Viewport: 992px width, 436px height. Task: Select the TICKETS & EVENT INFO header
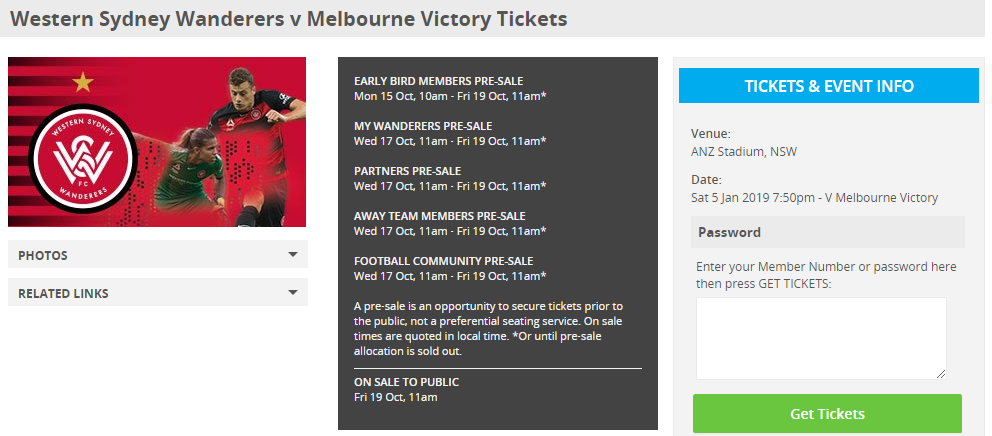coord(828,87)
